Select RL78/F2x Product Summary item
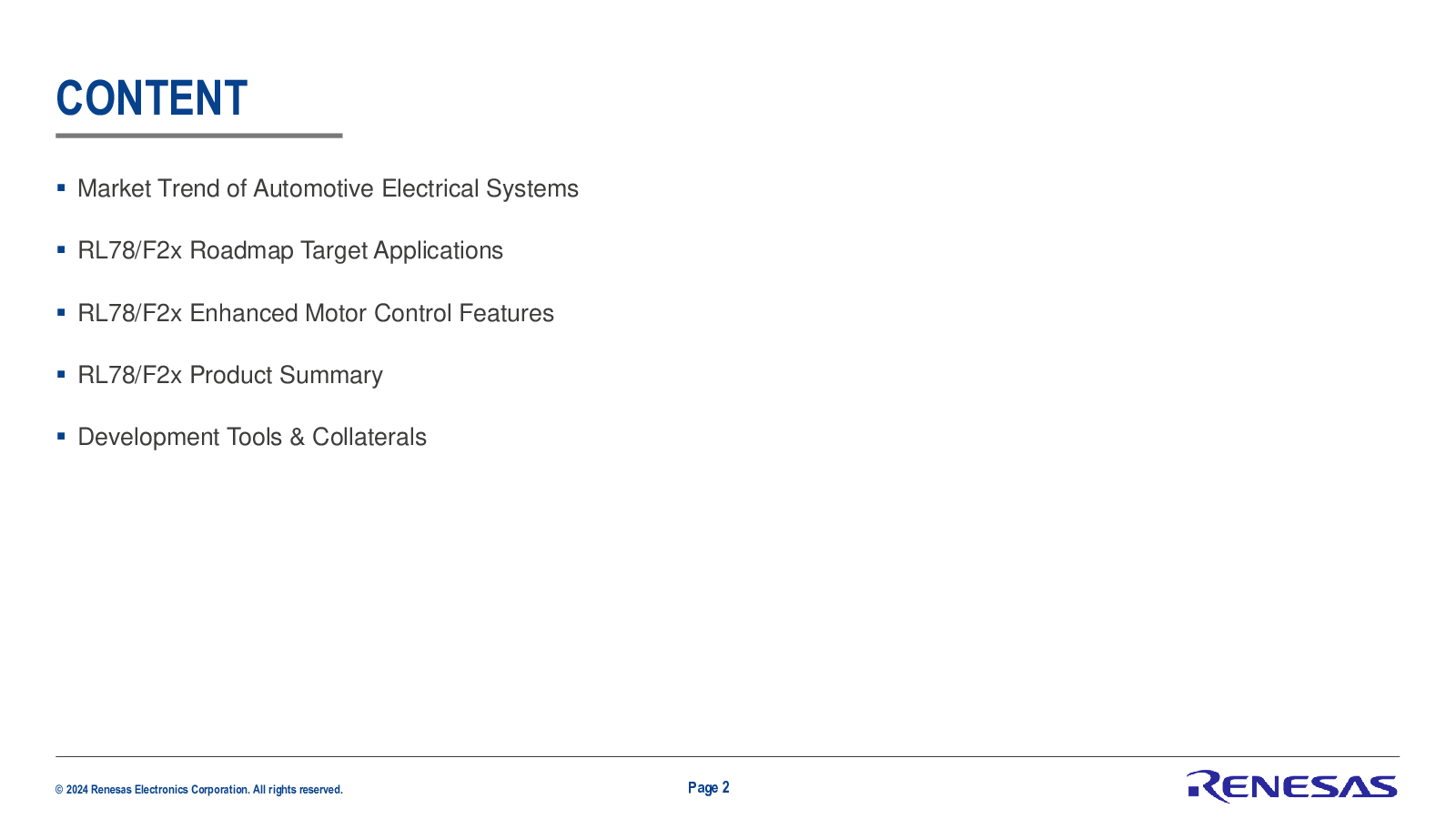 click(230, 375)
